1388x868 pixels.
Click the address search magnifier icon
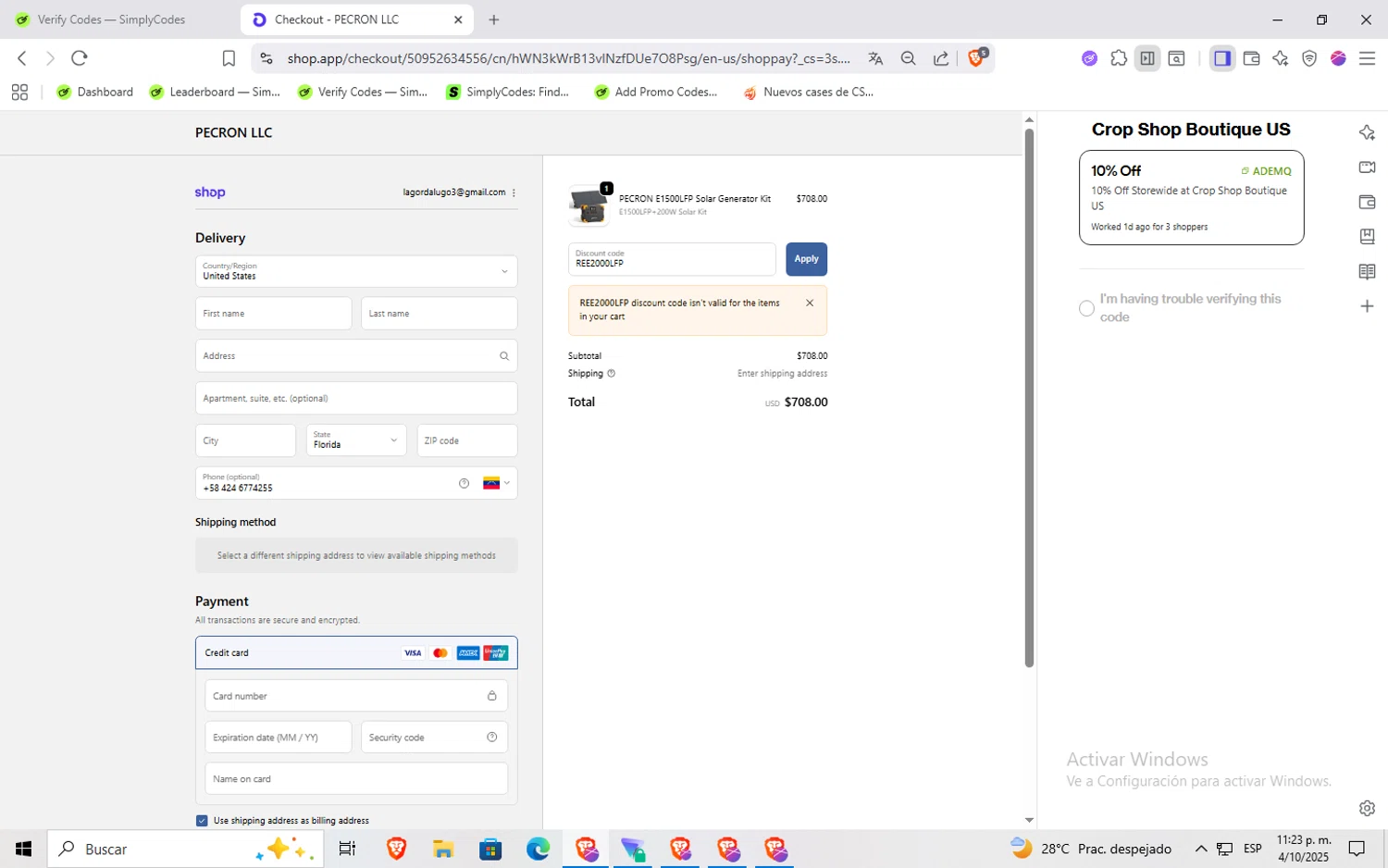504,355
